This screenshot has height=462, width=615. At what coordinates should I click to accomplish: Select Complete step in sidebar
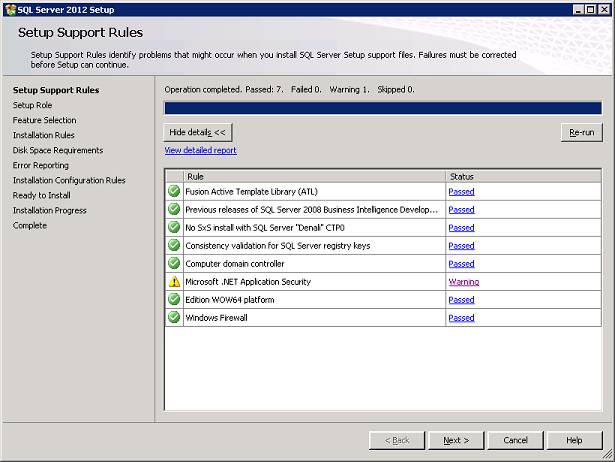pyautogui.click(x=29, y=226)
